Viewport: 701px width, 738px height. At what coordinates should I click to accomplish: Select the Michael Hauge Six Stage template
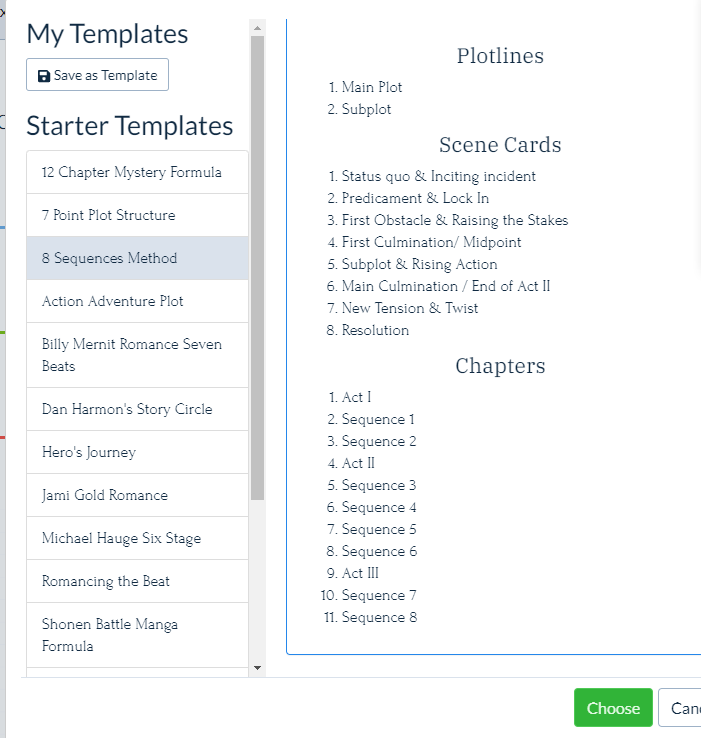(137, 538)
